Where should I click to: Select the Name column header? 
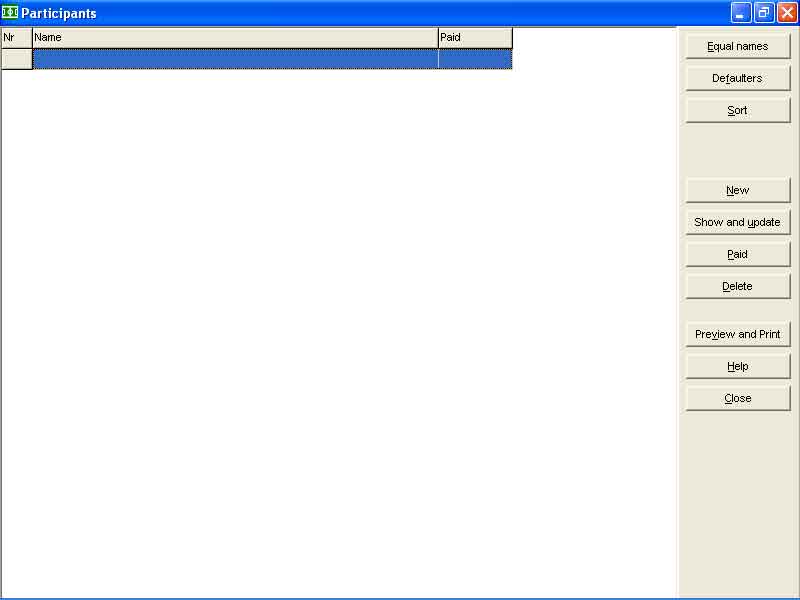pos(235,38)
